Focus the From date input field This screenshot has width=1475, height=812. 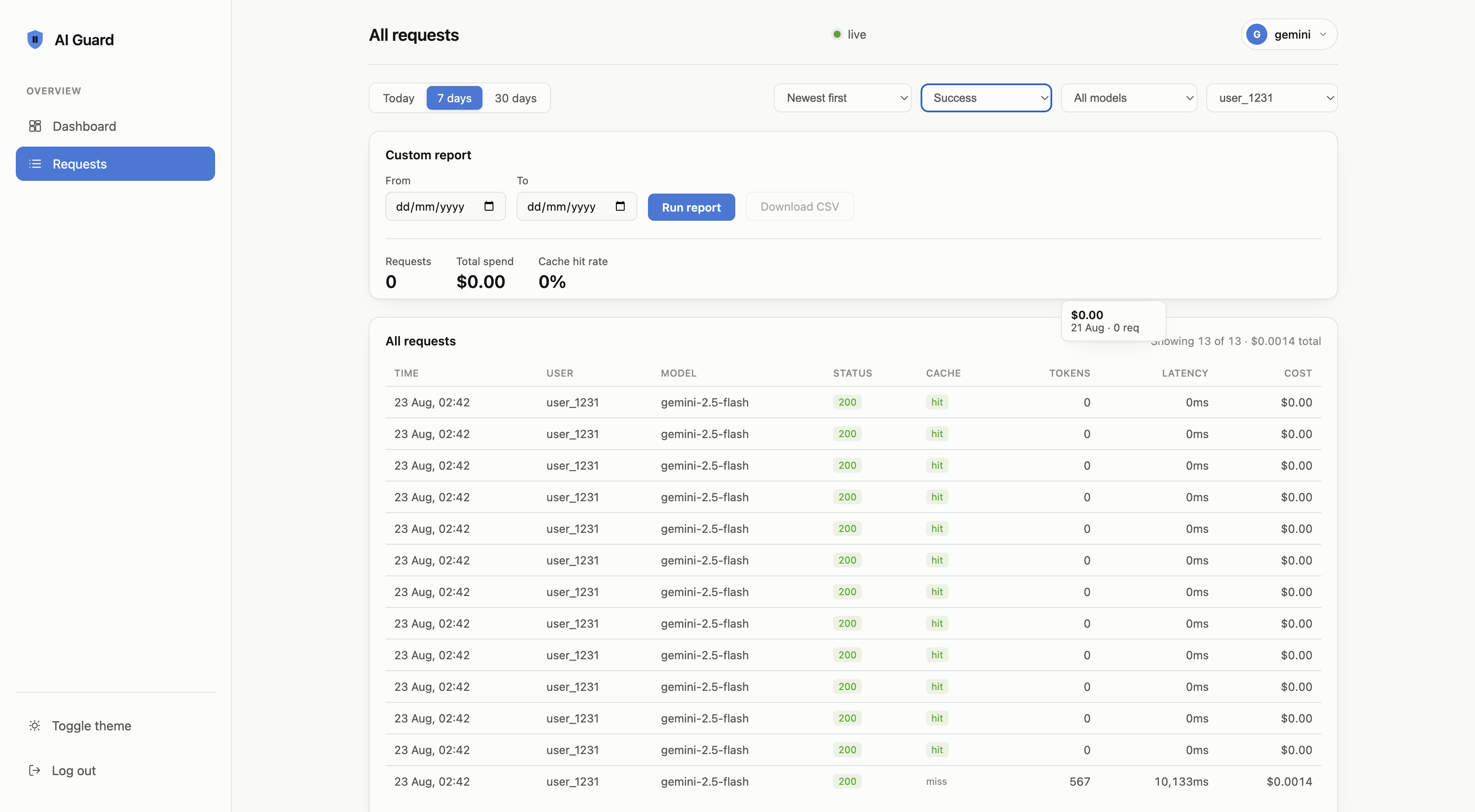point(445,206)
